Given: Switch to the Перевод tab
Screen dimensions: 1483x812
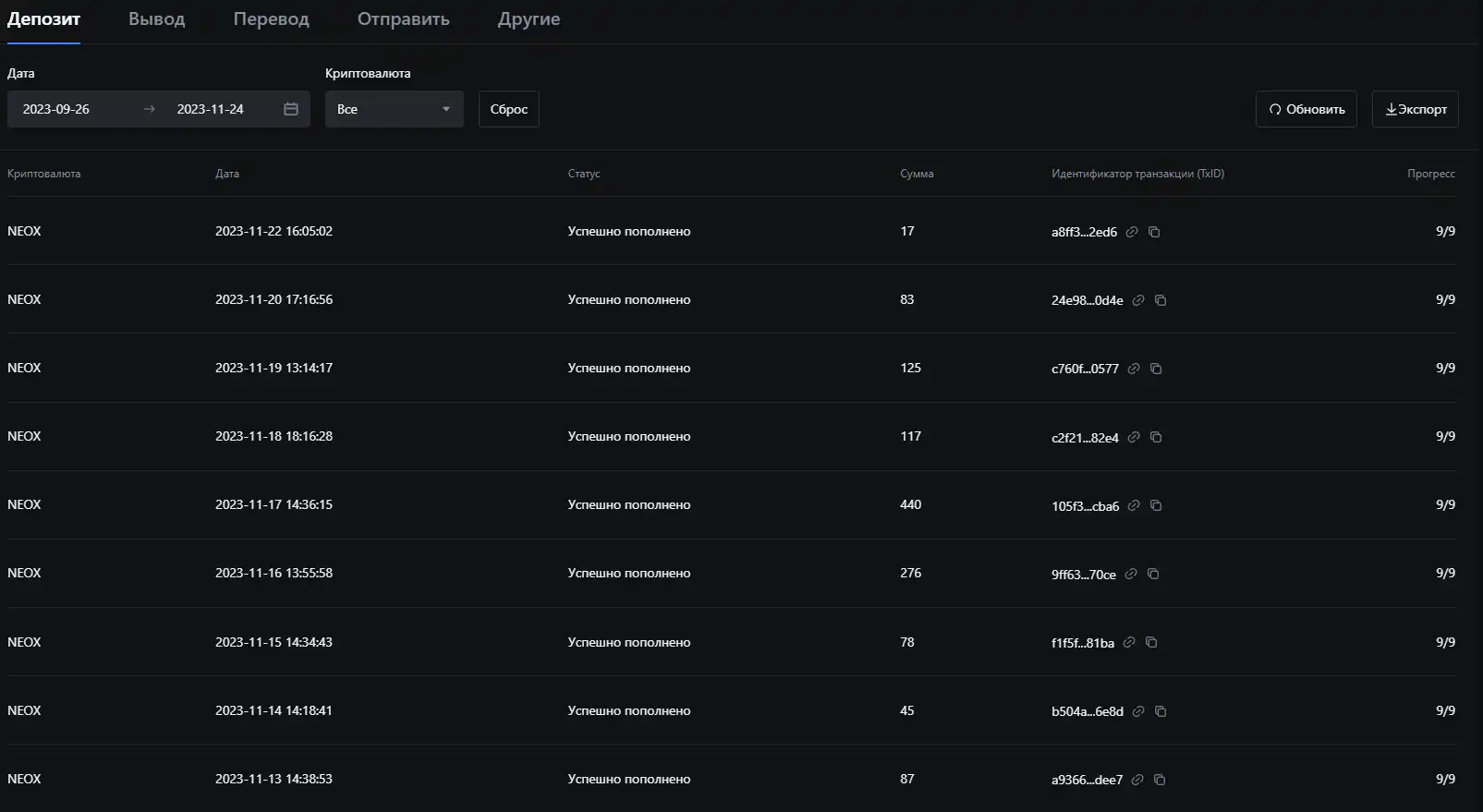Looking at the screenshot, I should 272,19.
